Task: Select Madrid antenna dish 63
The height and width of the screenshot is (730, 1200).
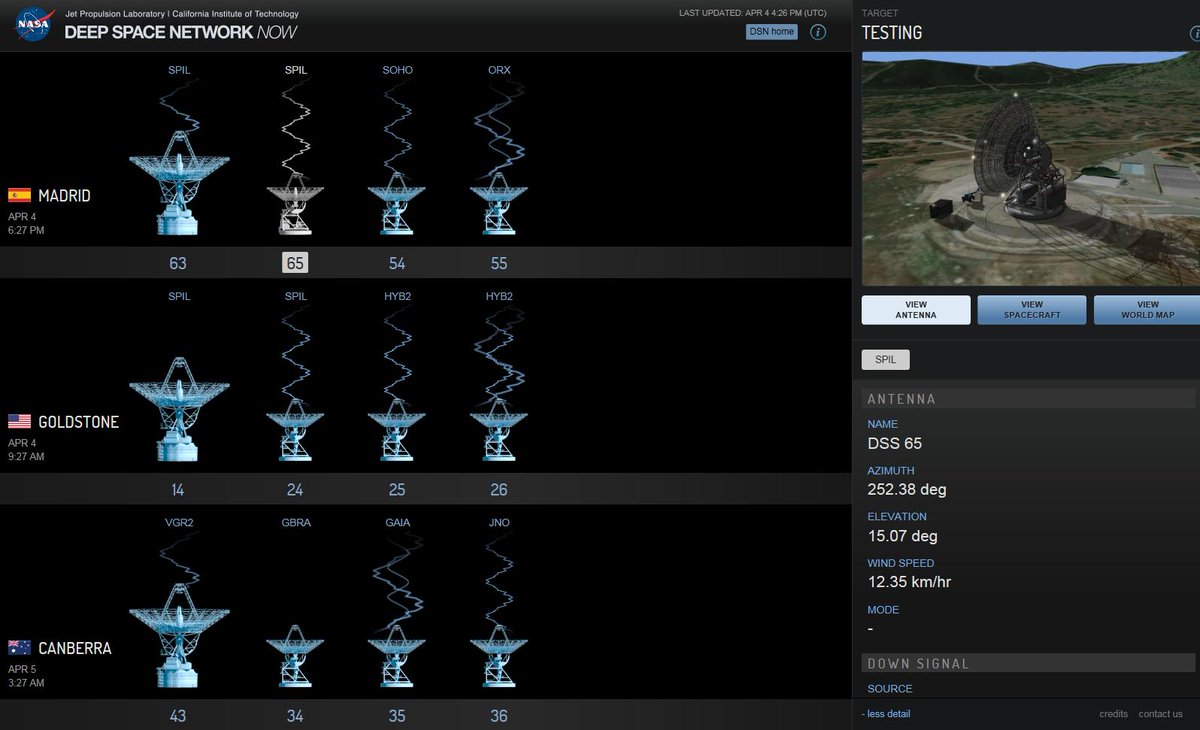Action: click(179, 183)
